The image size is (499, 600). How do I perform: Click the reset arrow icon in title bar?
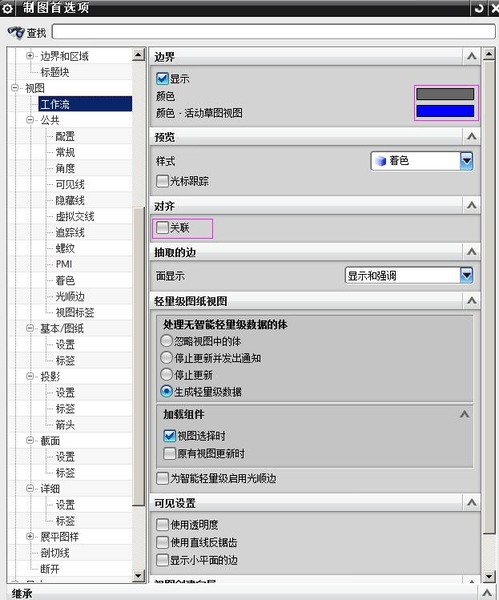coord(479,8)
